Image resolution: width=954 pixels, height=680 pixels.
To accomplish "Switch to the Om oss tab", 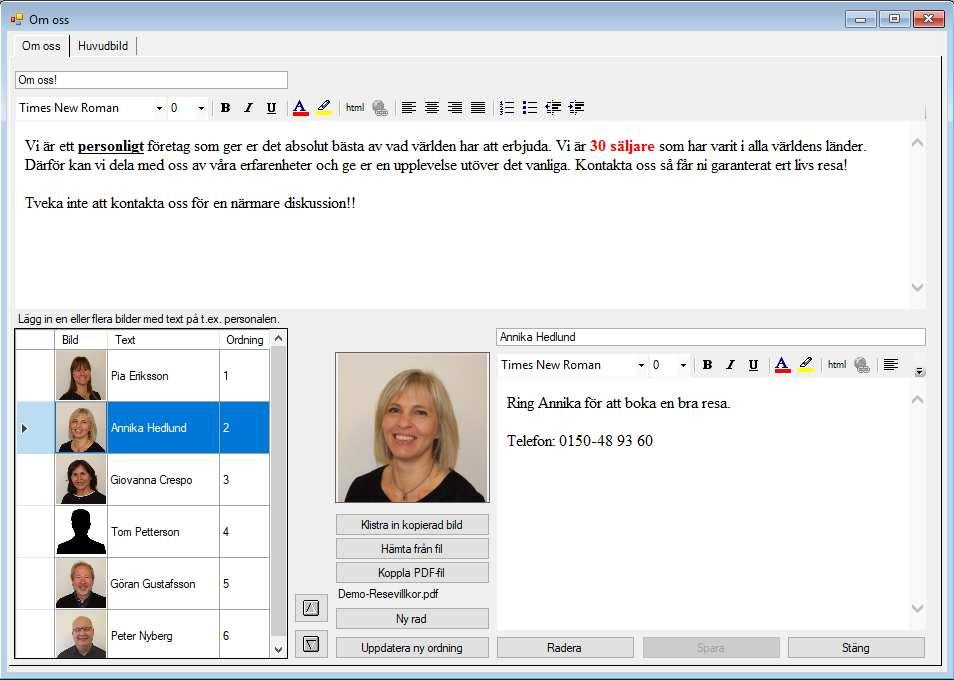I will [41, 46].
